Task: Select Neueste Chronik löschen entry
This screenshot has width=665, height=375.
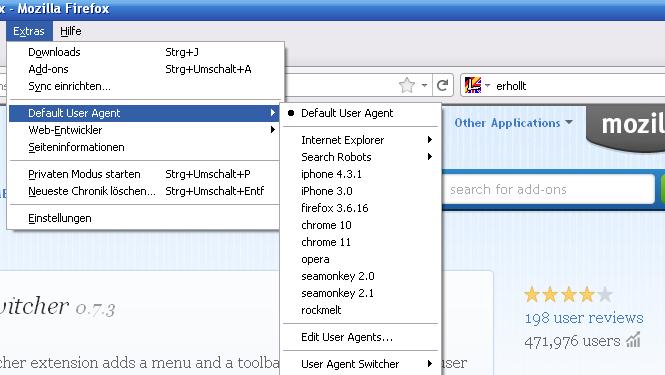Action: [143, 191]
